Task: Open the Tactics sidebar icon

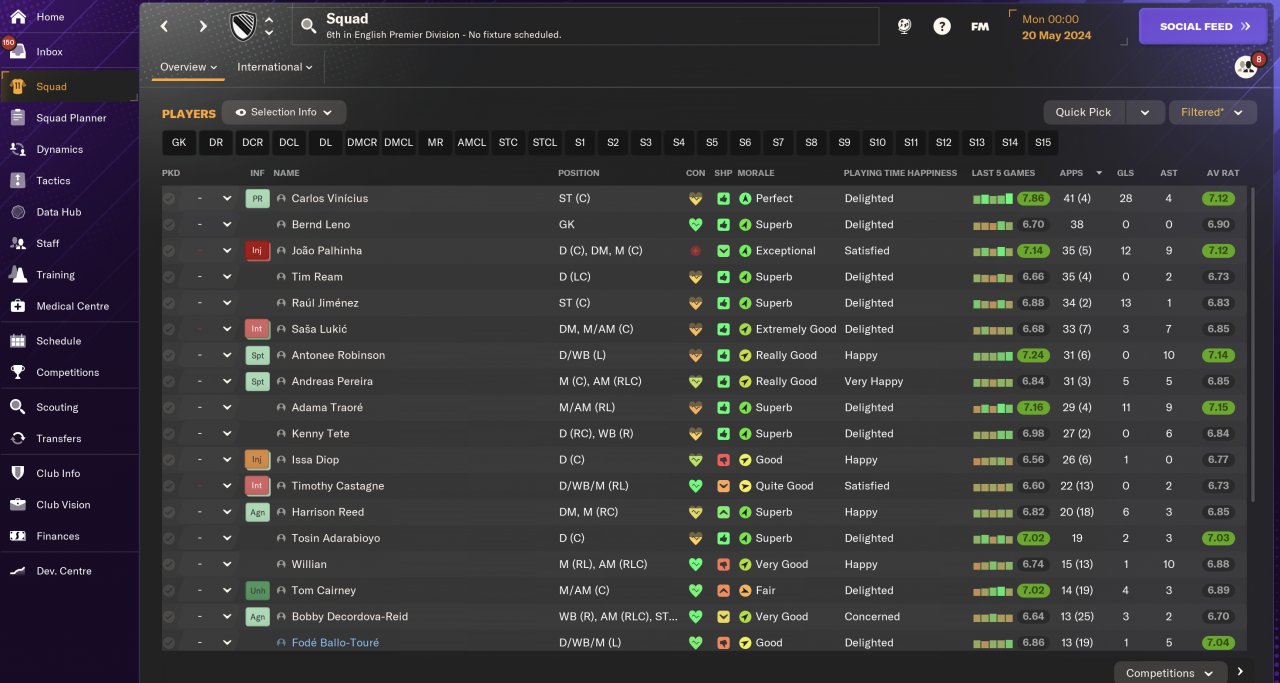Action: click(x=17, y=181)
